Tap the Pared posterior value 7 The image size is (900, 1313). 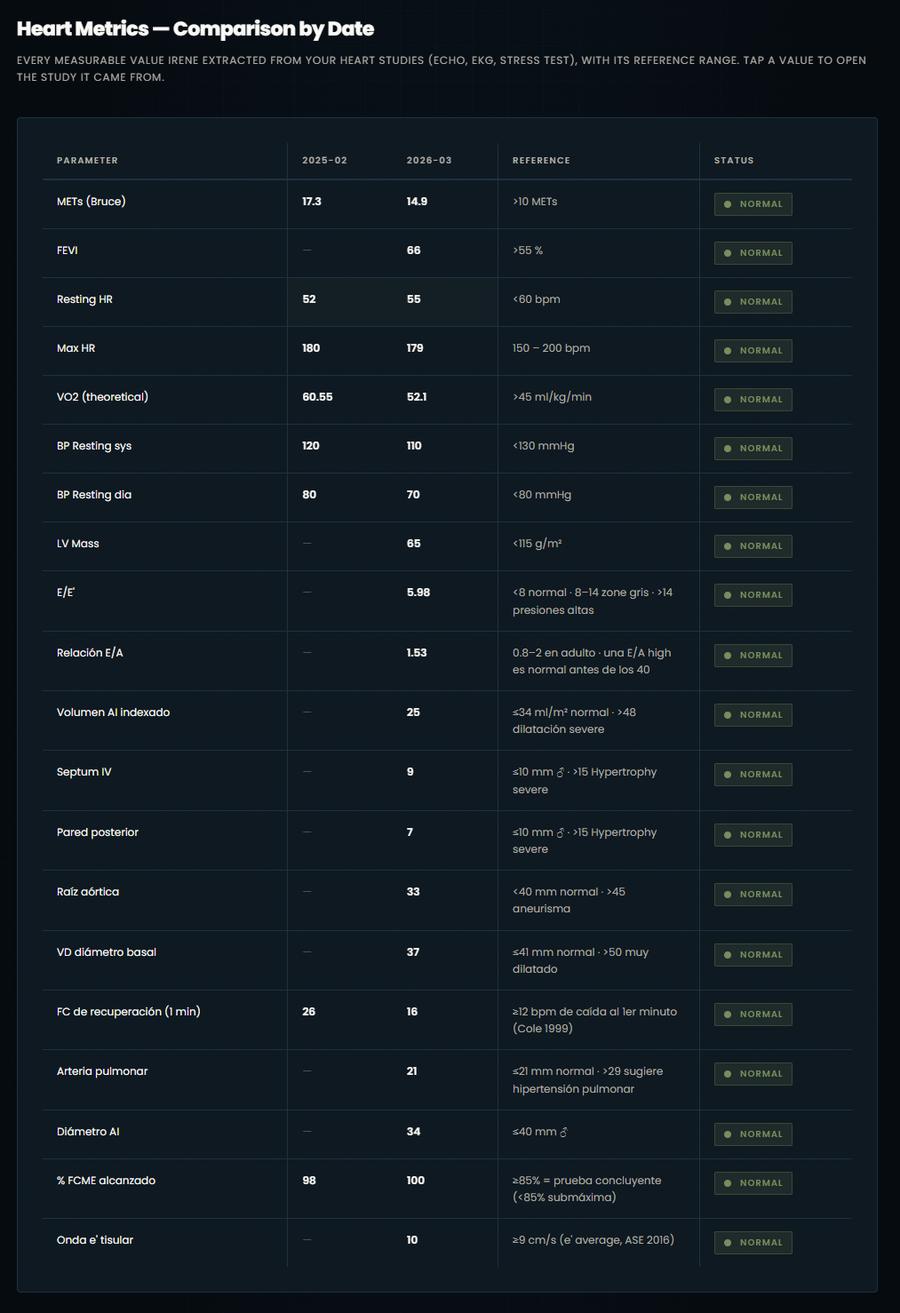click(x=410, y=833)
